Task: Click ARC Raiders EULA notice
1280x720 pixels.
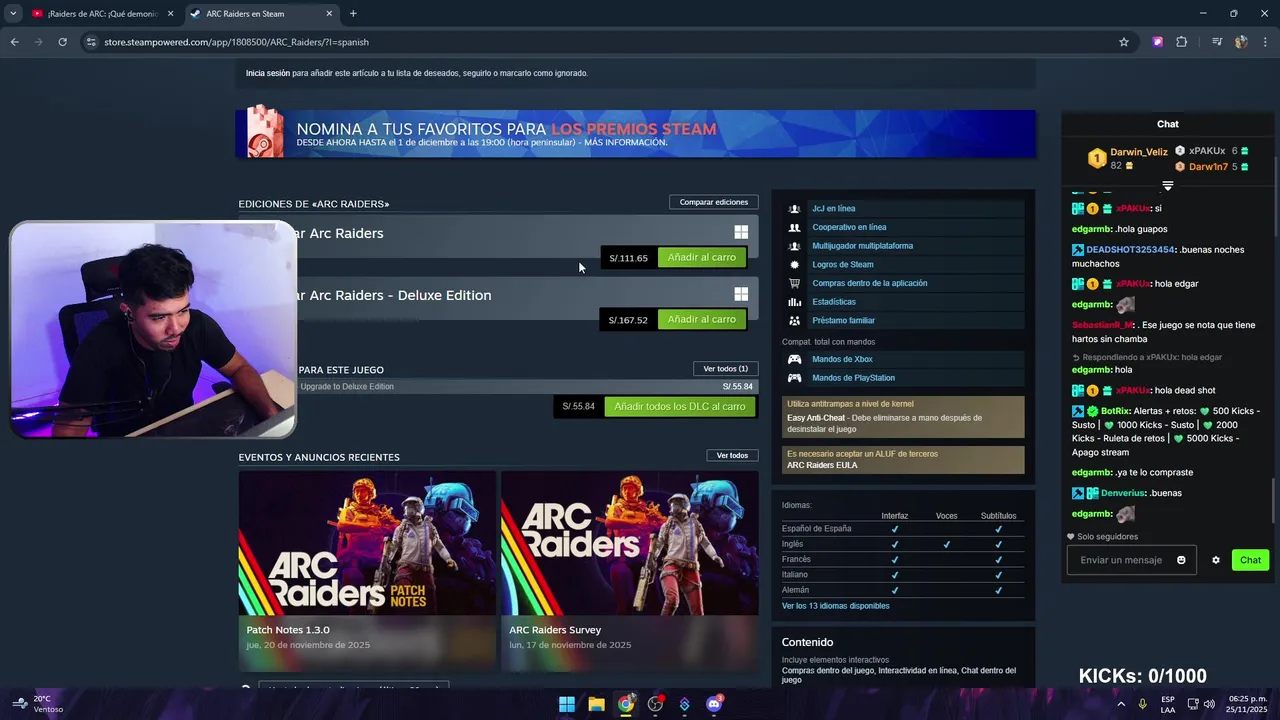Action: [903, 460]
